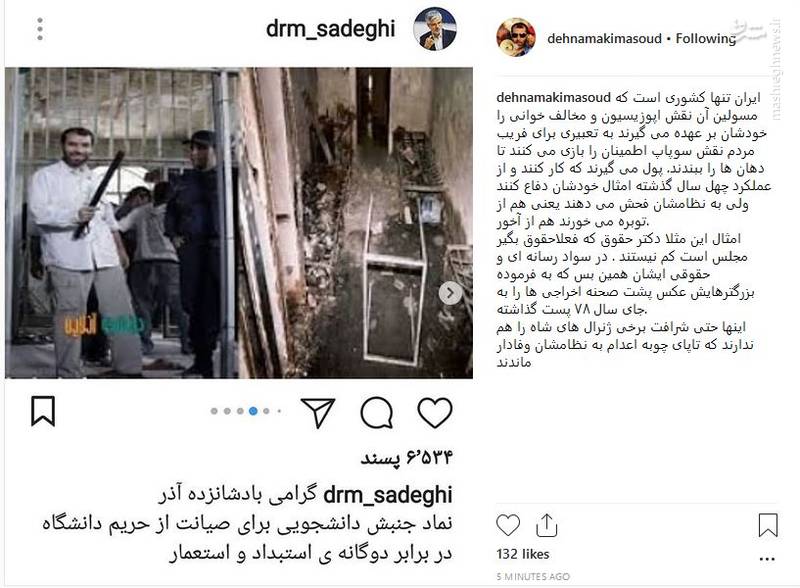Like dehnamakimasoud post with heart icon
800x588 pixels.
(x=508, y=525)
